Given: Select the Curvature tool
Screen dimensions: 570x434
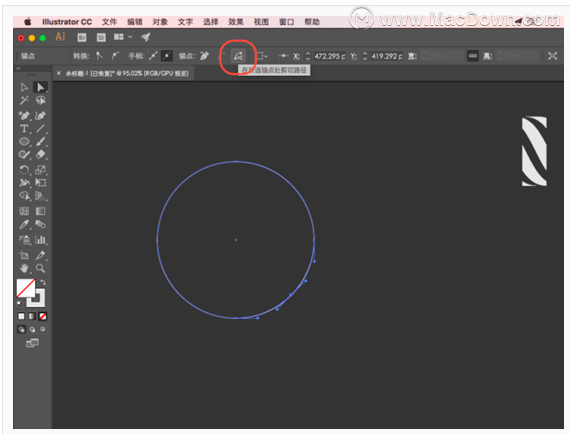Looking at the screenshot, I should click(40, 116).
